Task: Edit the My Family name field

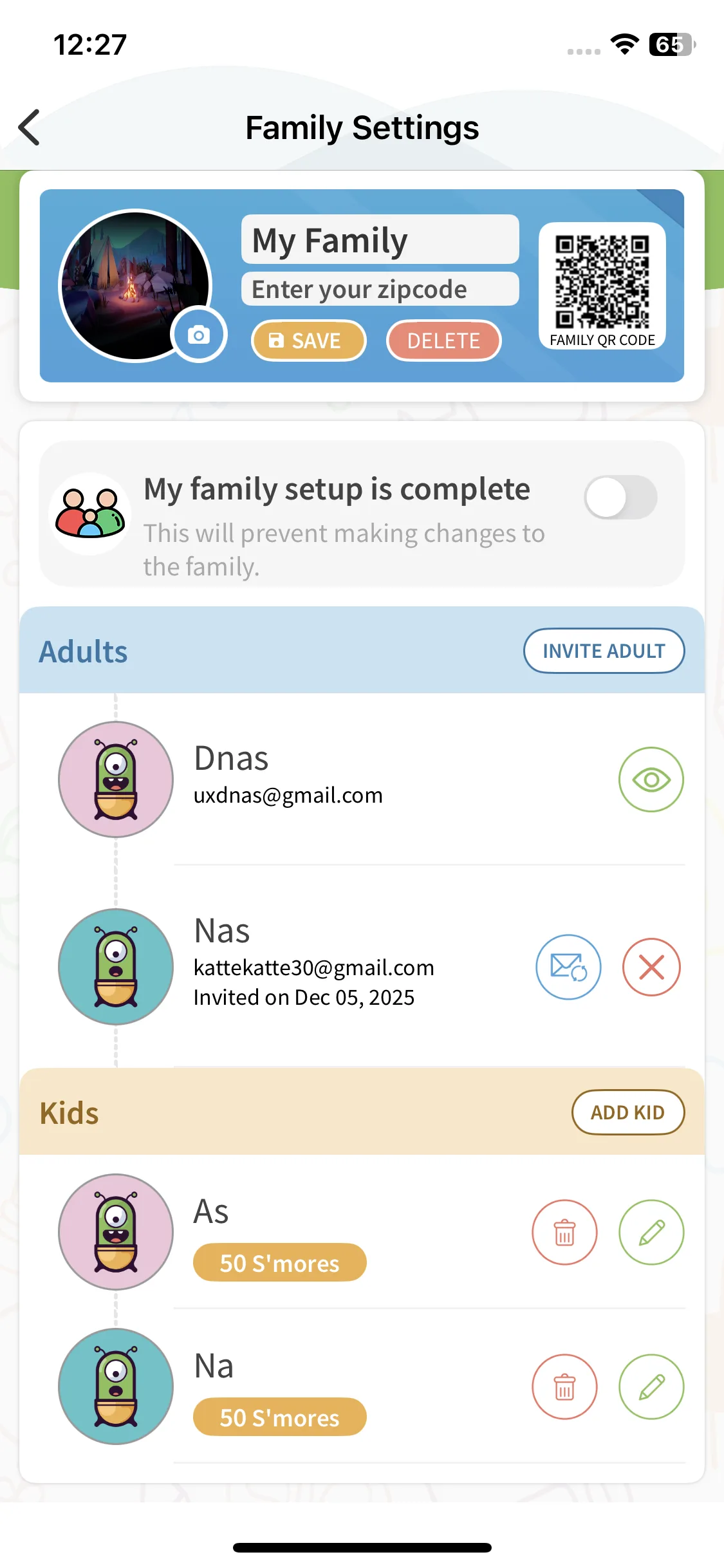Action: [x=380, y=240]
